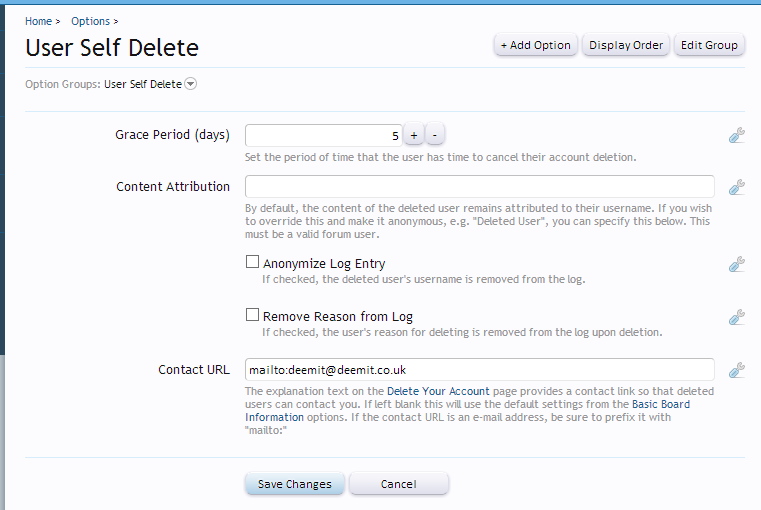Decrease grace period with minus button
Viewport: 761px width, 510px height.
tap(436, 136)
